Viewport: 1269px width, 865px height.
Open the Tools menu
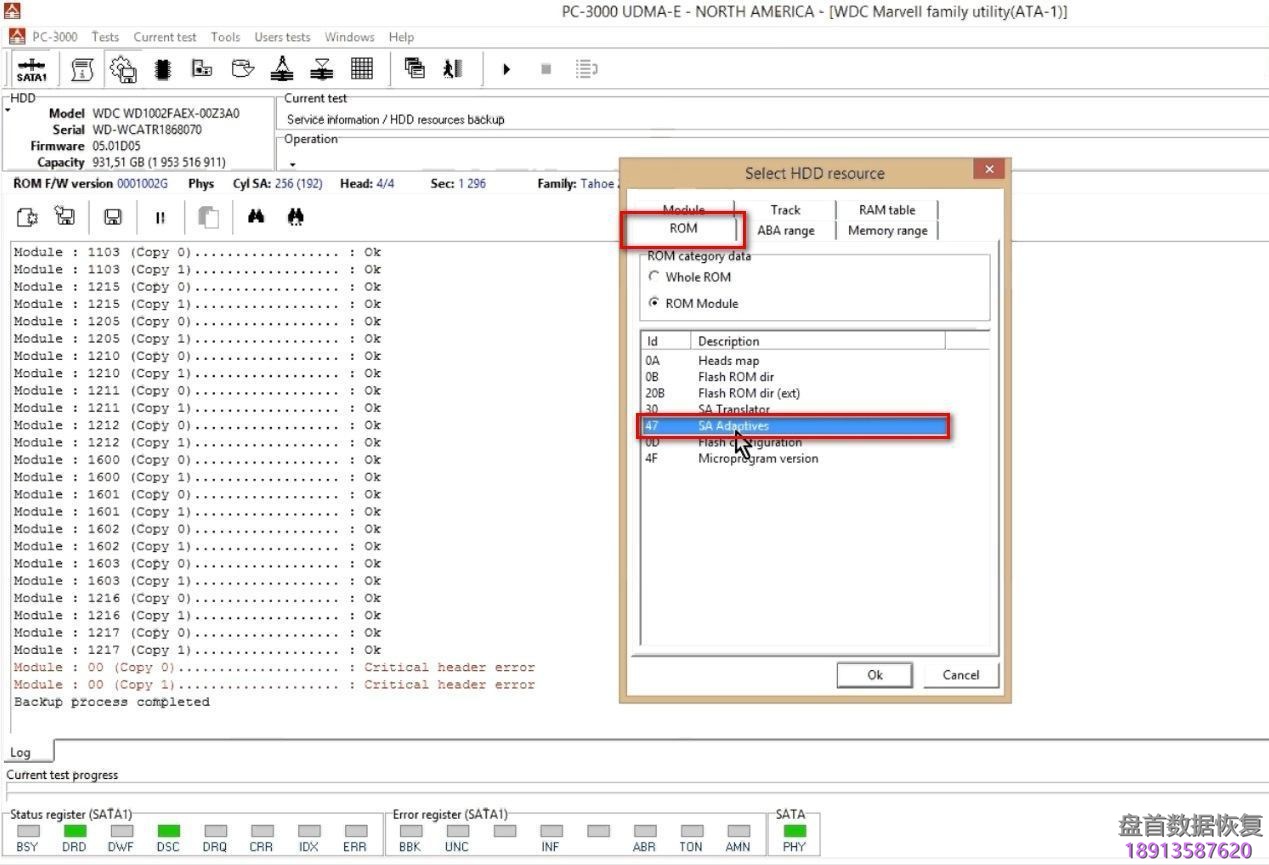[x=225, y=37]
